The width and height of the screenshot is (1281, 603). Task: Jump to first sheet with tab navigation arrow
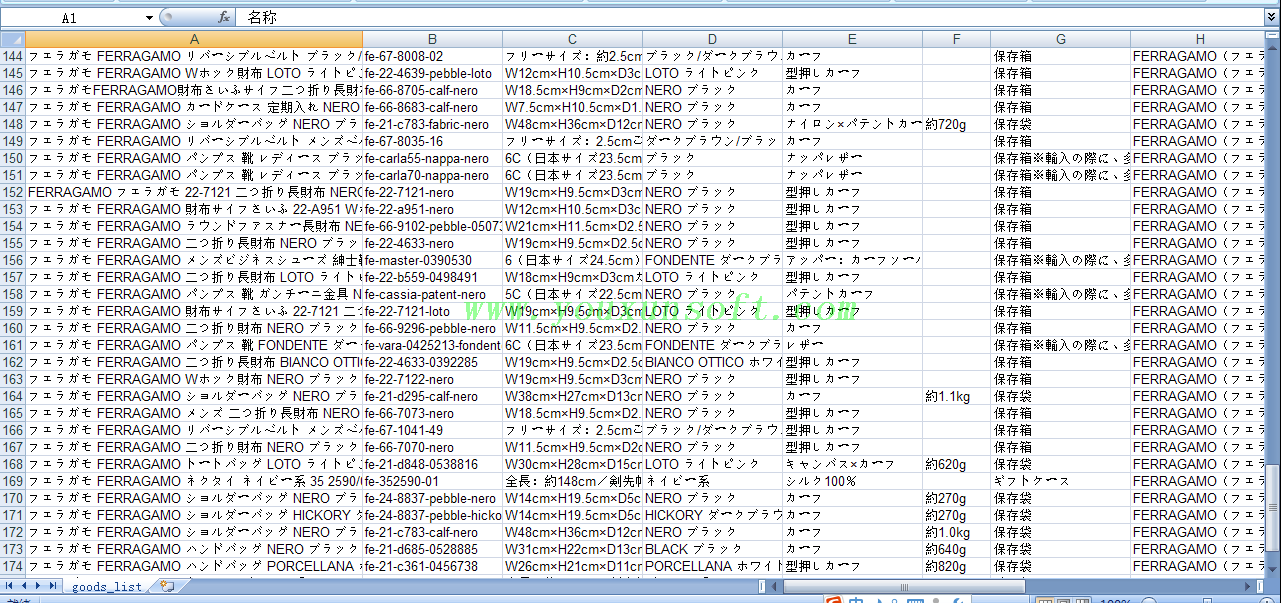coord(11,586)
